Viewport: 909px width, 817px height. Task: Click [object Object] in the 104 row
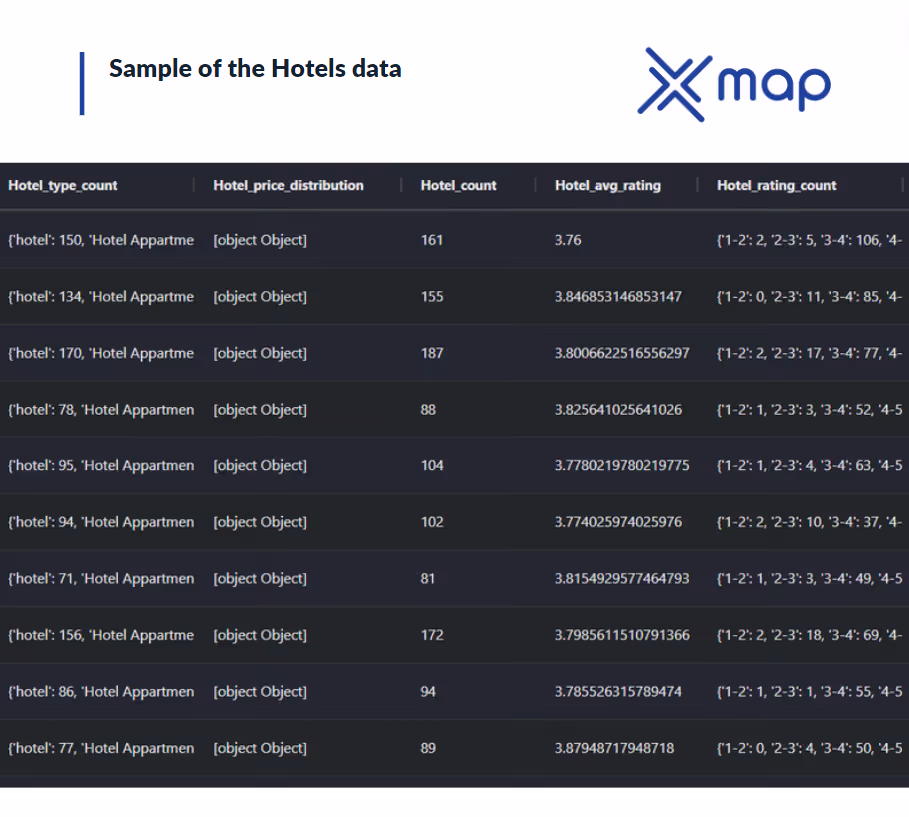(260, 466)
